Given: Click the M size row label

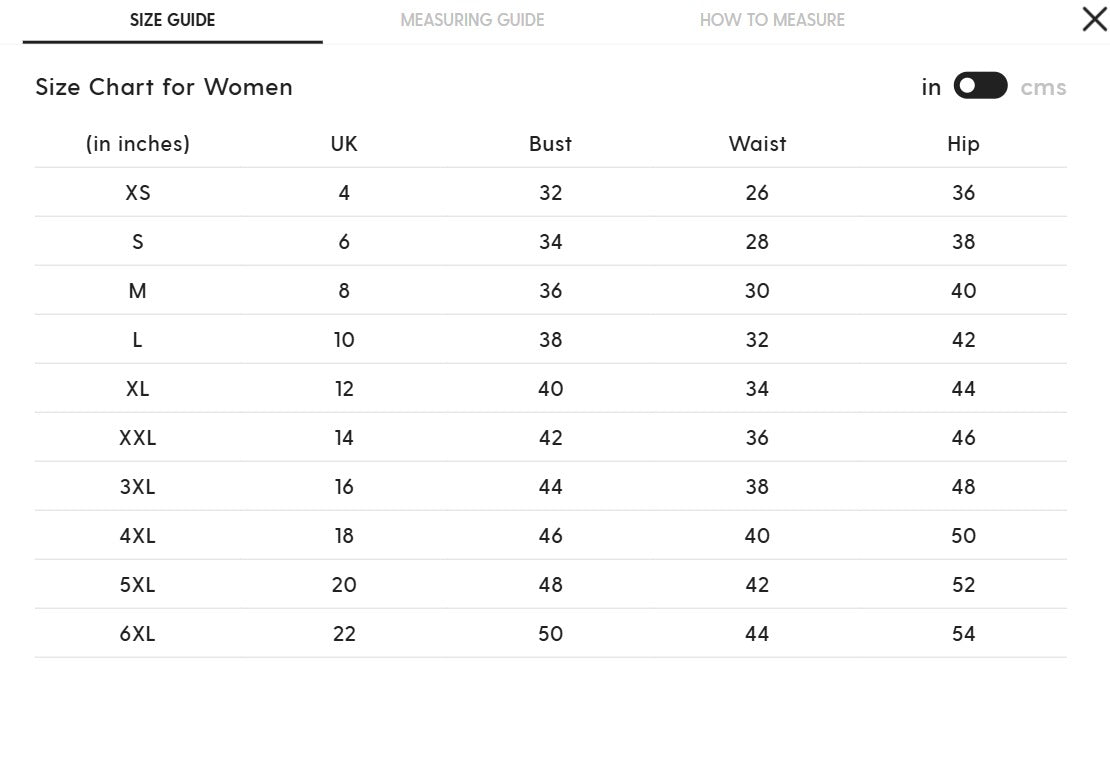Looking at the screenshot, I should (137, 290).
